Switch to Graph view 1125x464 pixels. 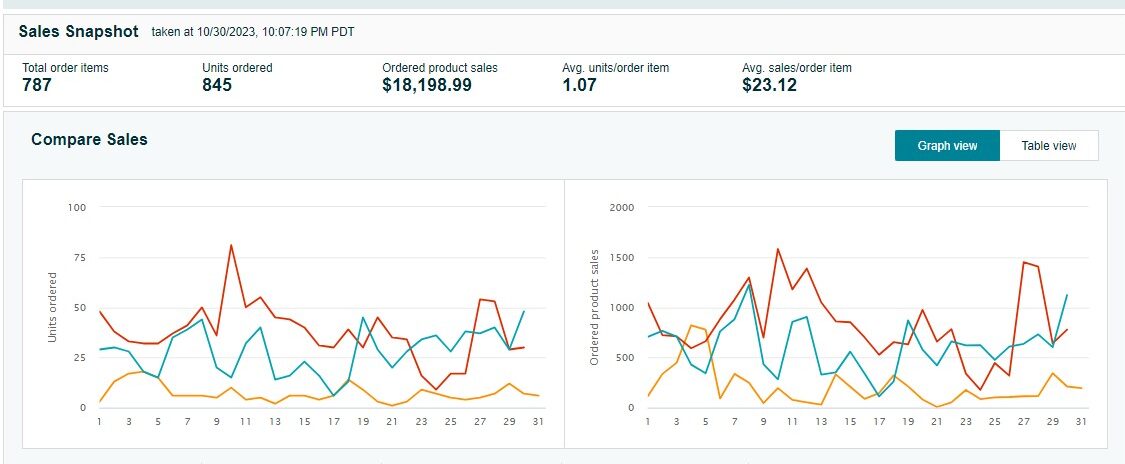pos(947,146)
